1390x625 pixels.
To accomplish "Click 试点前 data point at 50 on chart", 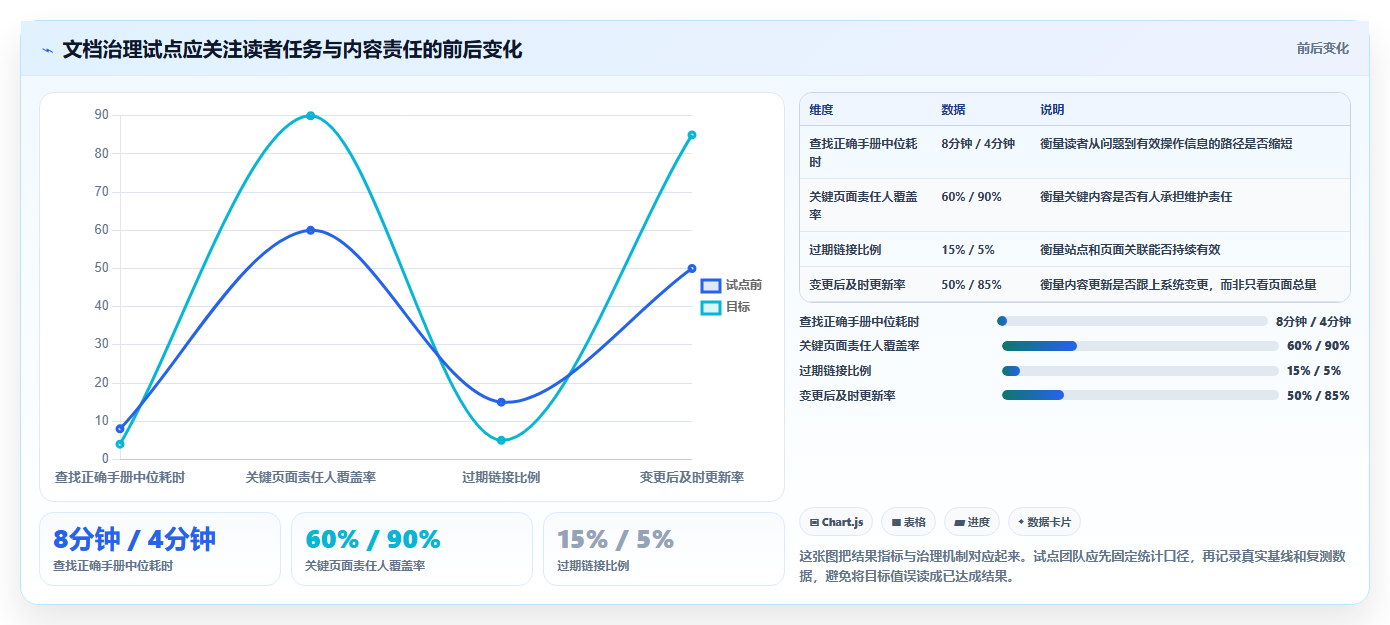I will point(692,268).
